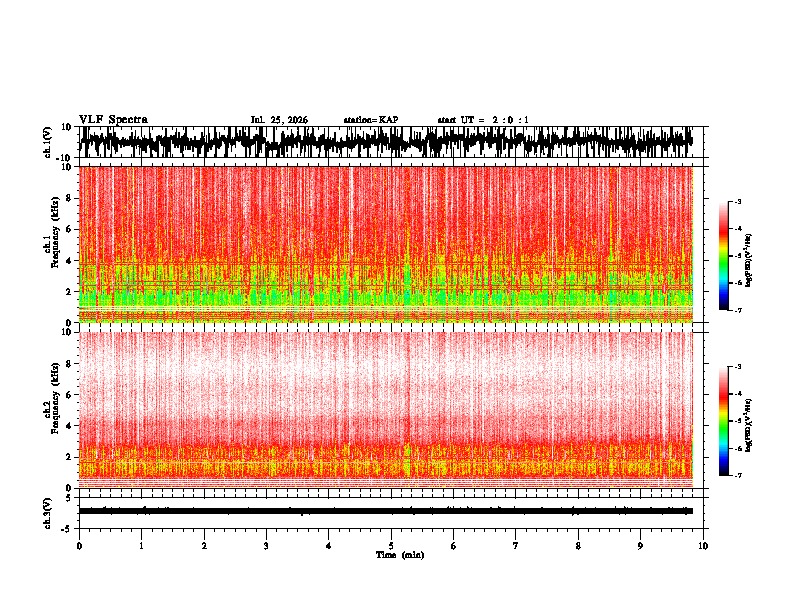
Task: Select the "start UT = 2 : 0 : 1" text
Action: coord(483,120)
